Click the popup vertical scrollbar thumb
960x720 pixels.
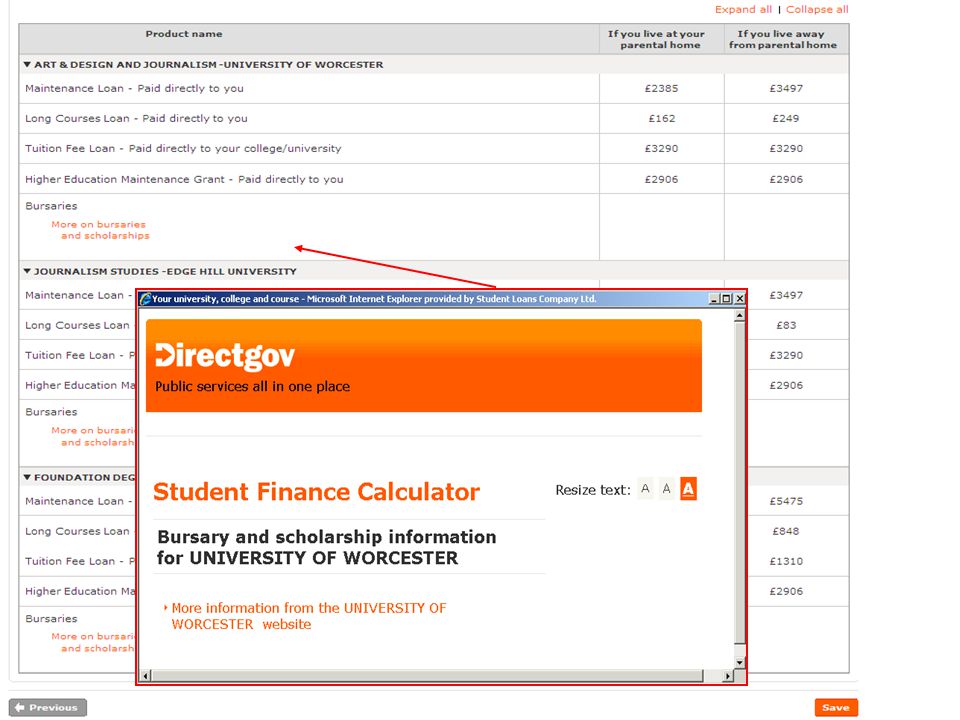tap(740, 482)
